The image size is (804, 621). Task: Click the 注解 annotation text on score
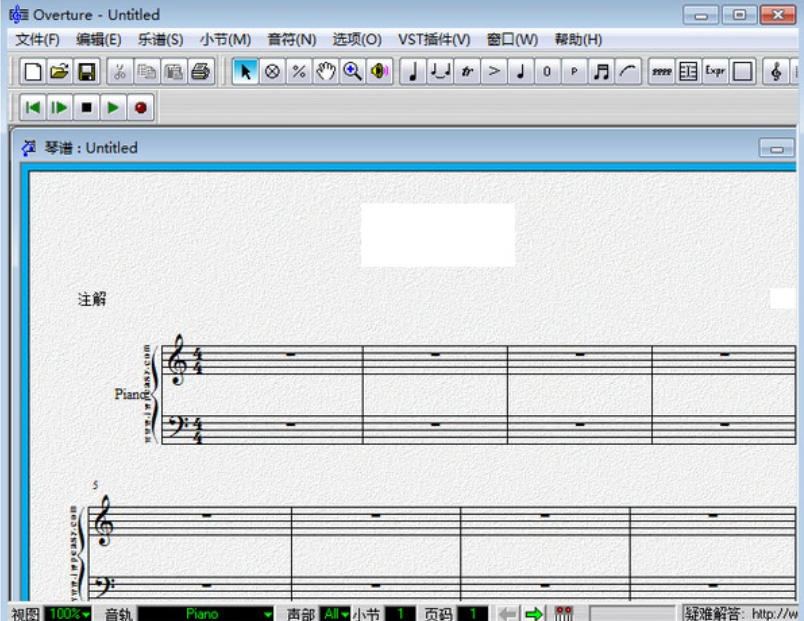pos(92,299)
